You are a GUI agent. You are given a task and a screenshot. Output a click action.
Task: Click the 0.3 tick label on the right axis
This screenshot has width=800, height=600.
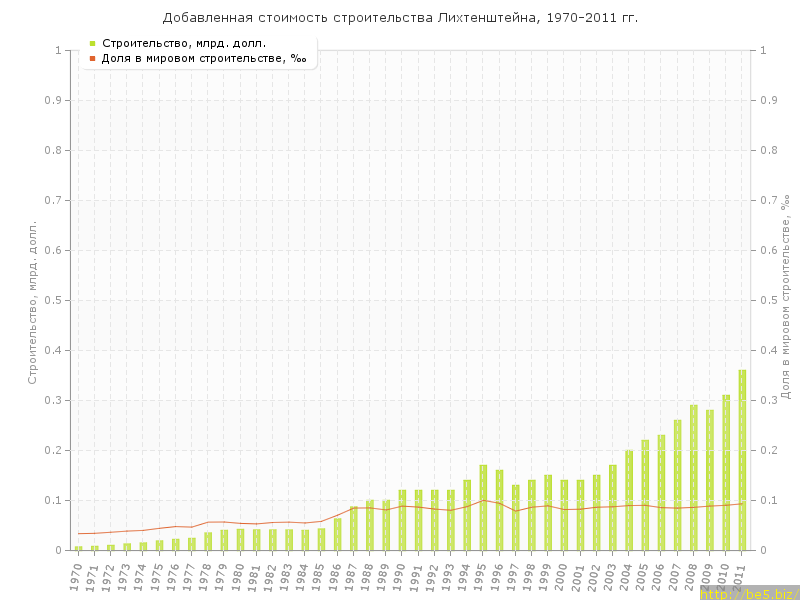pos(770,400)
